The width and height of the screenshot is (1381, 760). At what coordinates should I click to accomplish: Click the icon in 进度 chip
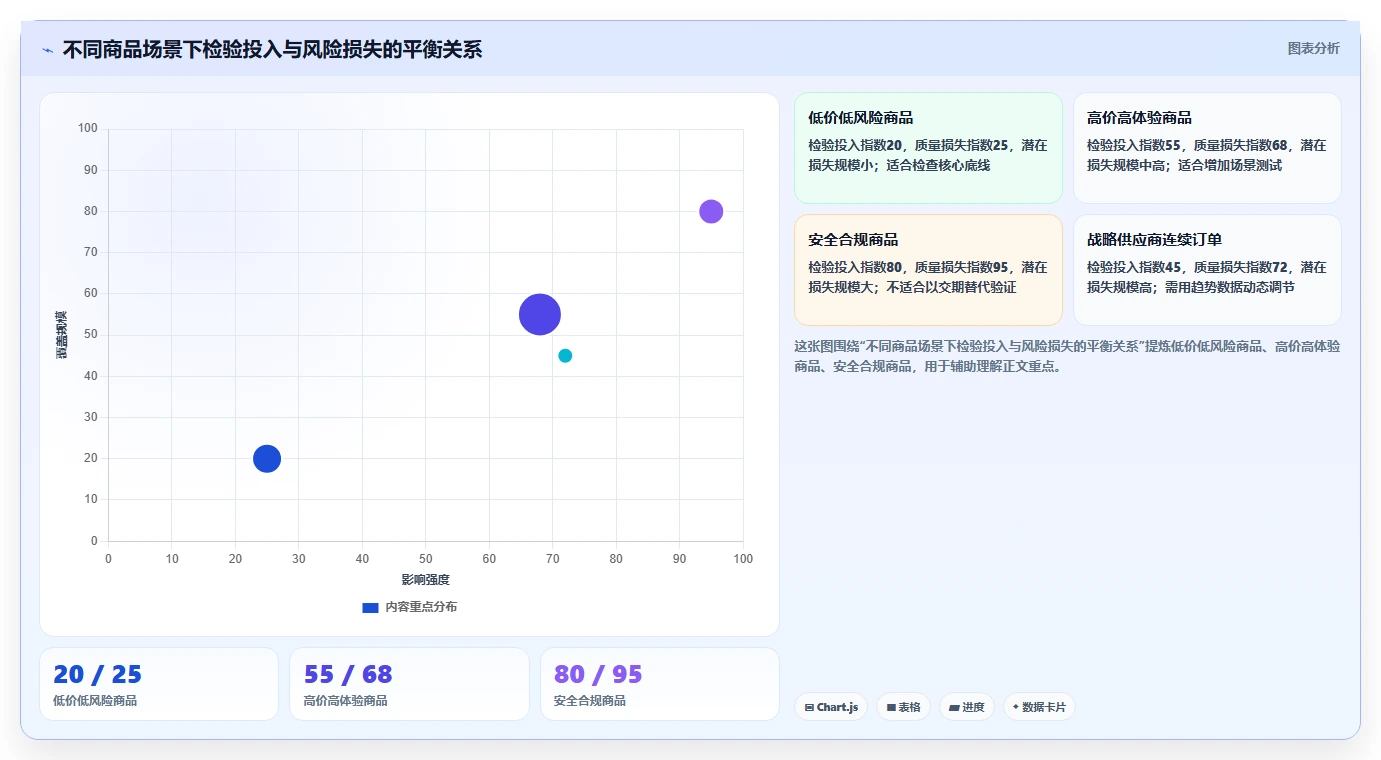pyautogui.click(x=954, y=707)
